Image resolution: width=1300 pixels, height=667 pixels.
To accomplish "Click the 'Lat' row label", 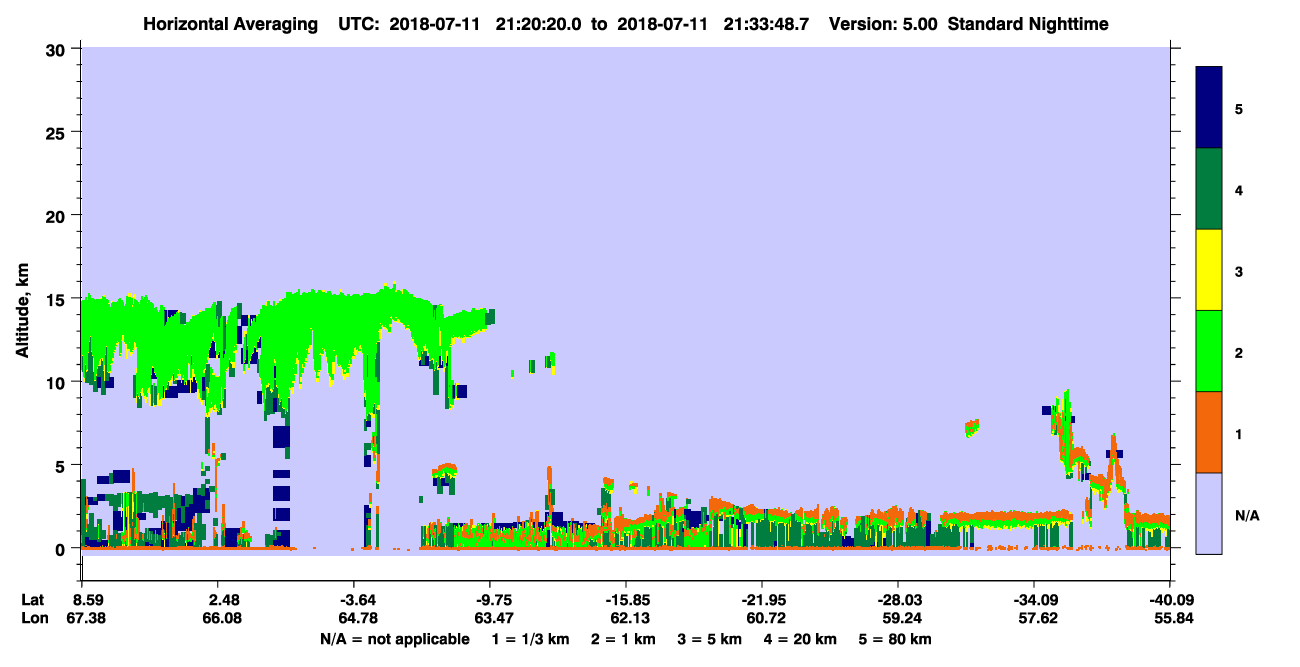I will [x=33, y=600].
